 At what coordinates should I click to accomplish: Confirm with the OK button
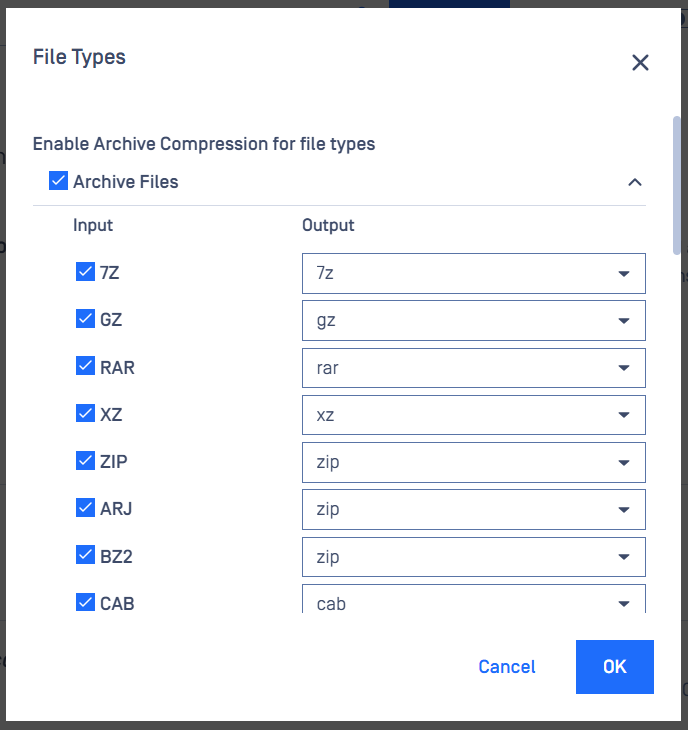[614, 667]
